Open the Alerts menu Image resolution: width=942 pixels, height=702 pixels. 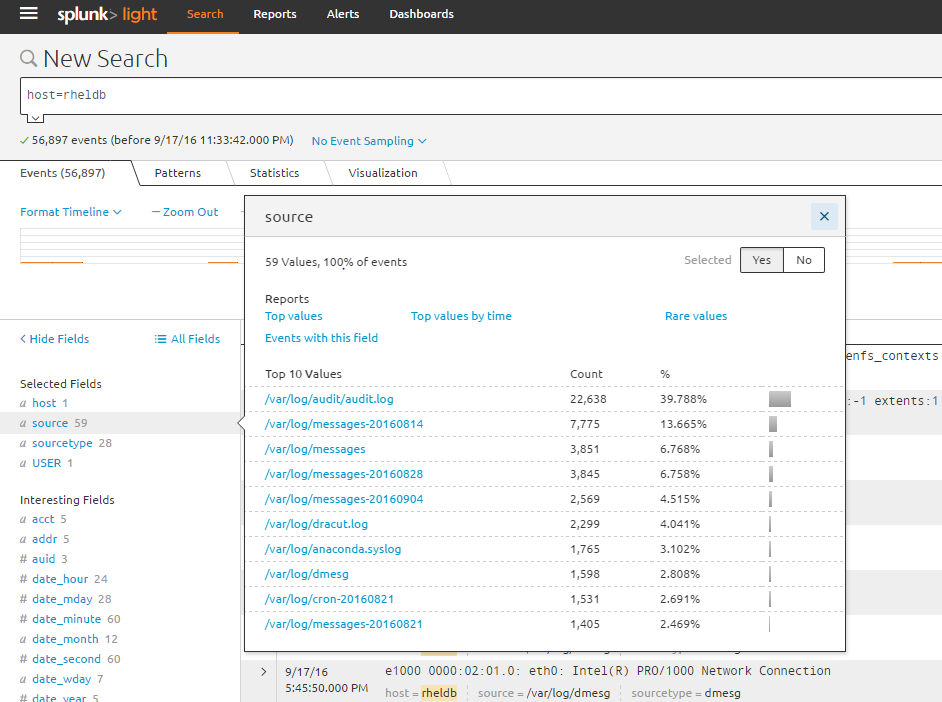343,14
